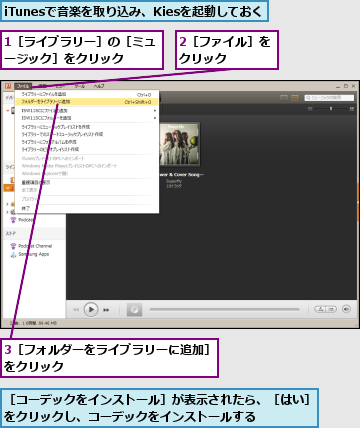Select フォルダーをライブラリーに追加 menu entry

(87, 102)
